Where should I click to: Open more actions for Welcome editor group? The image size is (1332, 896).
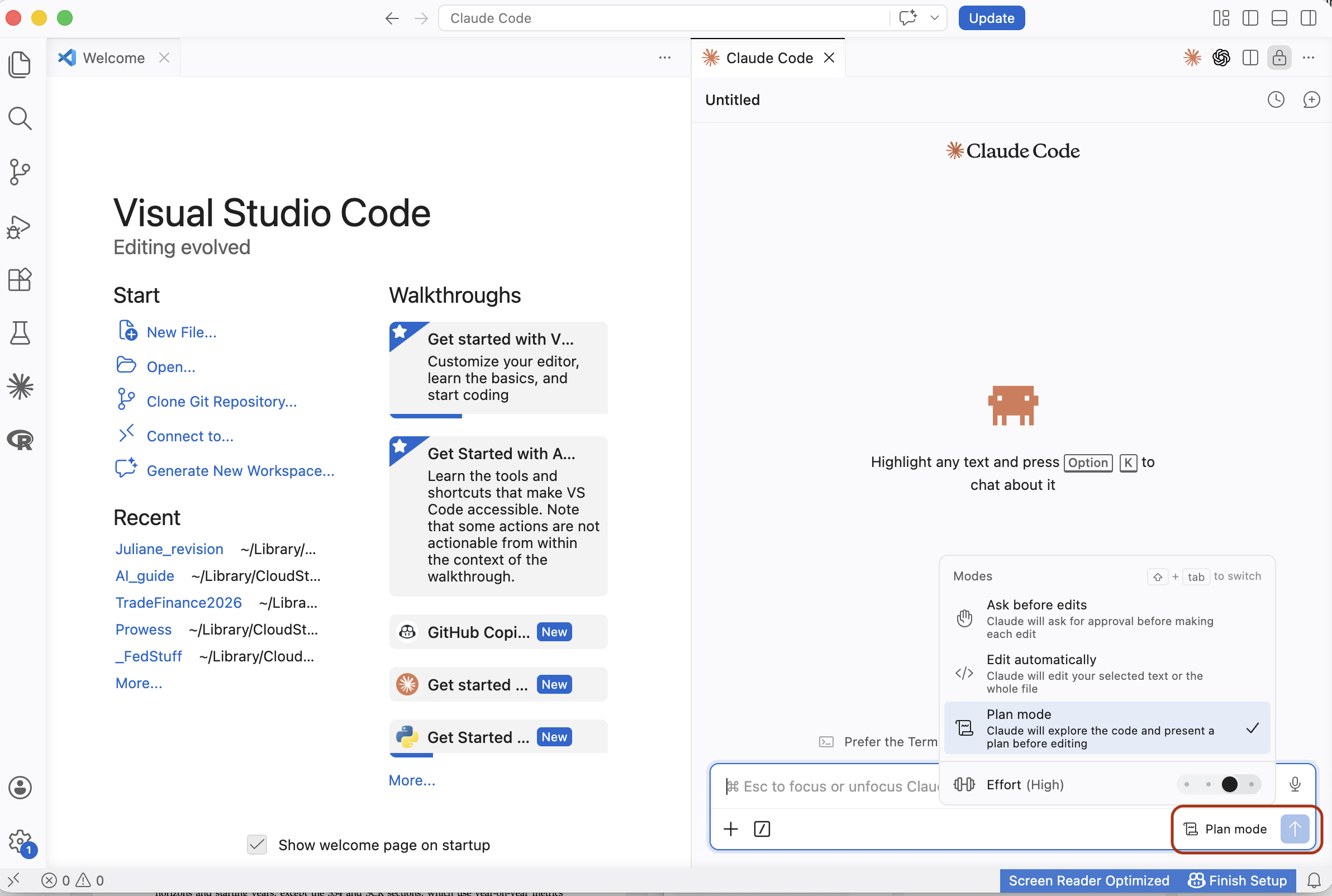[x=664, y=58]
